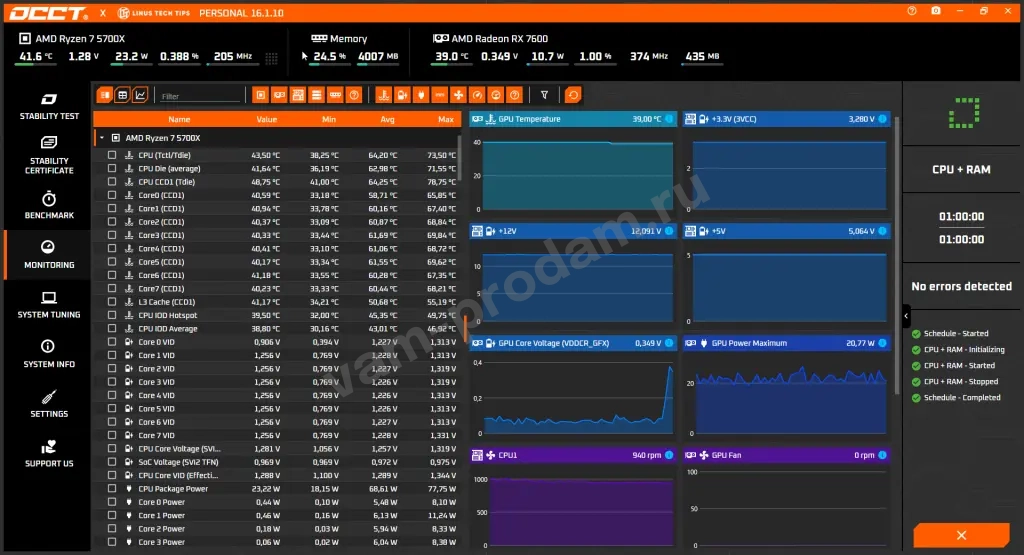
Task: Check the Core 3 Power checkbox
Action: coord(112,542)
